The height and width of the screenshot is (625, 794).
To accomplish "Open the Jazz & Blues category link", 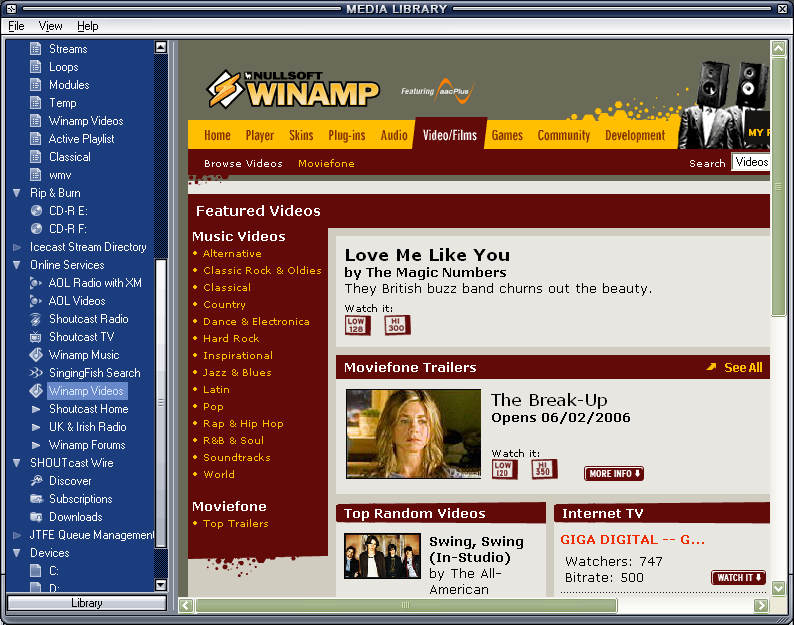I will [237, 372].
